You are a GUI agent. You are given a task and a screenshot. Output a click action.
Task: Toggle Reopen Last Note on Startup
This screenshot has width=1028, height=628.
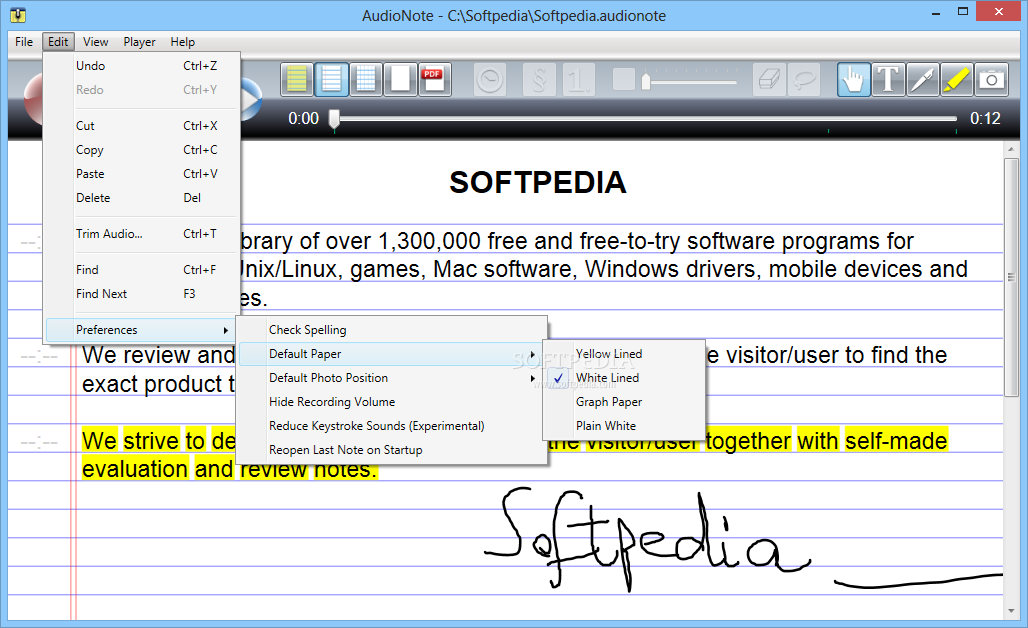[391, 450]
